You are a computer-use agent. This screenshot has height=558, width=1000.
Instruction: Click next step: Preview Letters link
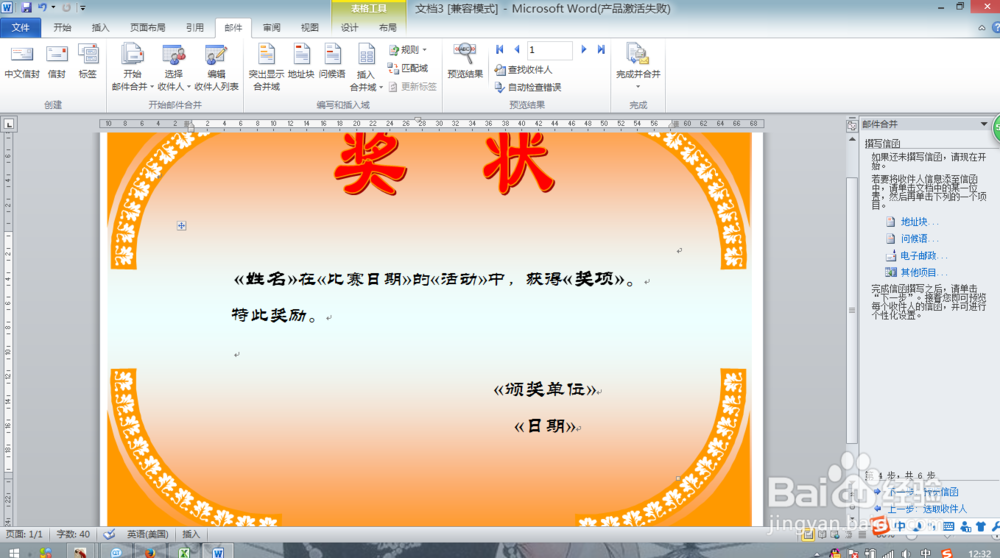pos(923,492)
